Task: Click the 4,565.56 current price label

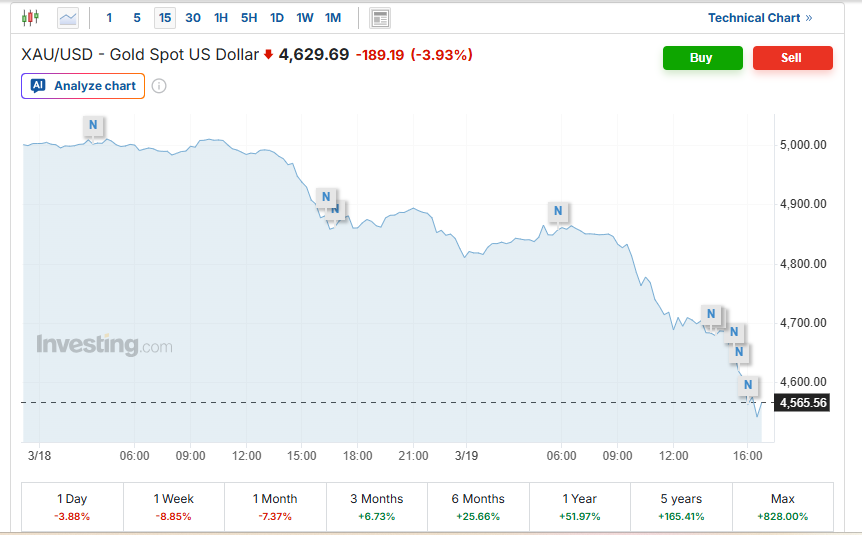Action: coord(803,403)
